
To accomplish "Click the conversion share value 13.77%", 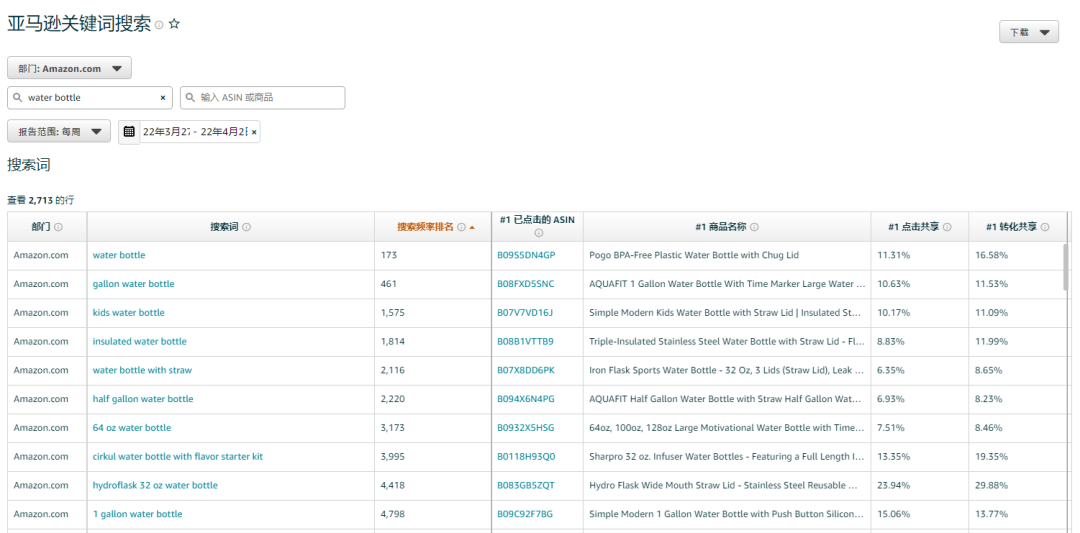I will point(989,514).
